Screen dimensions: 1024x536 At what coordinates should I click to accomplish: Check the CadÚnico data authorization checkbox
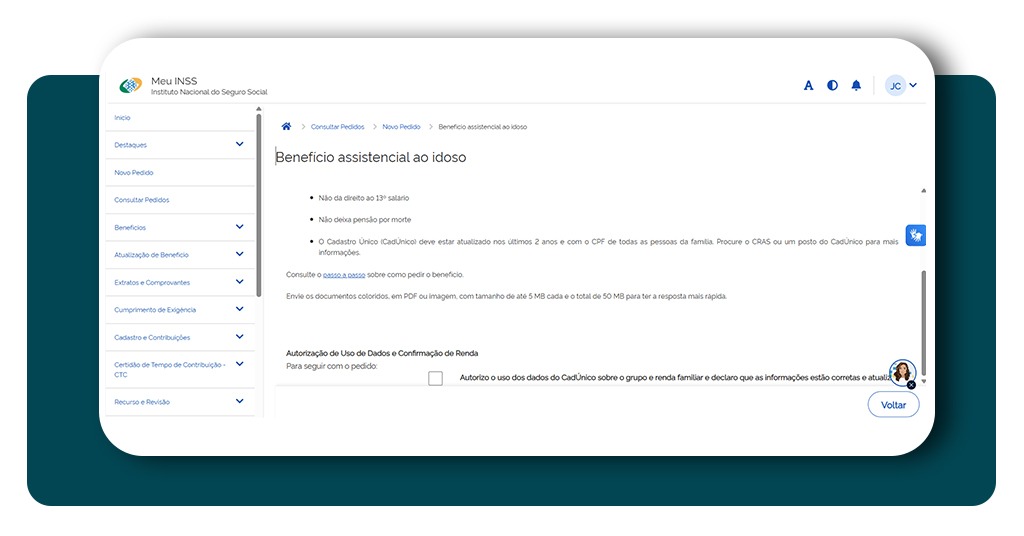click(x=436, y=378)
